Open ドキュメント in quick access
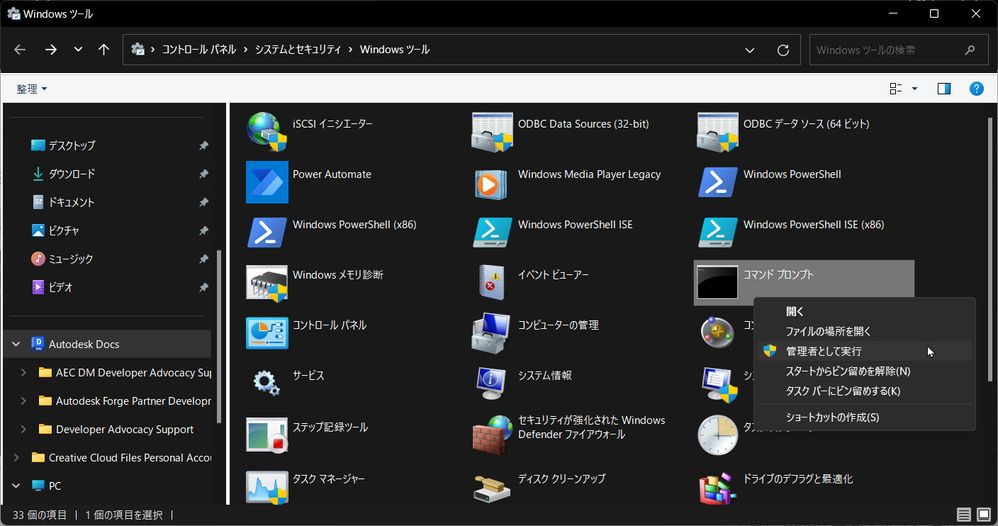The height and width of the screenshot is (526, 998). coord(71,203)
